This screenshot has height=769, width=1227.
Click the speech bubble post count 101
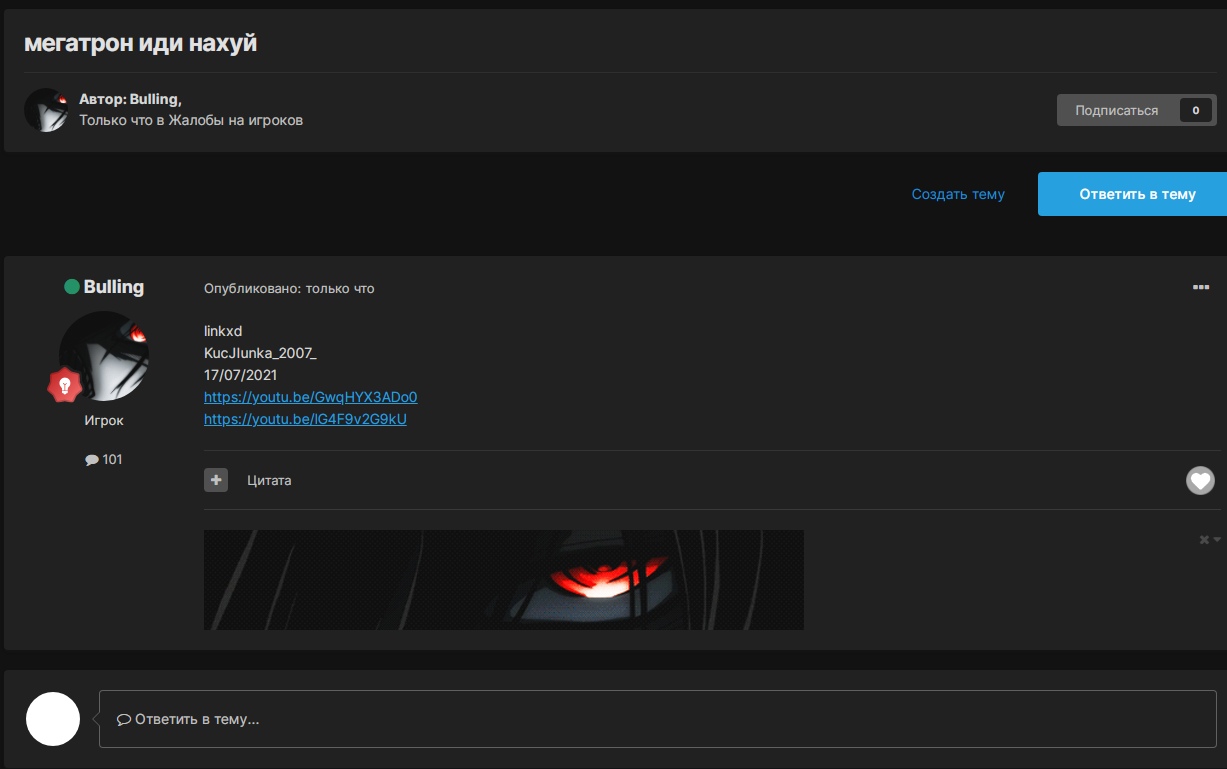pos(104,460)
